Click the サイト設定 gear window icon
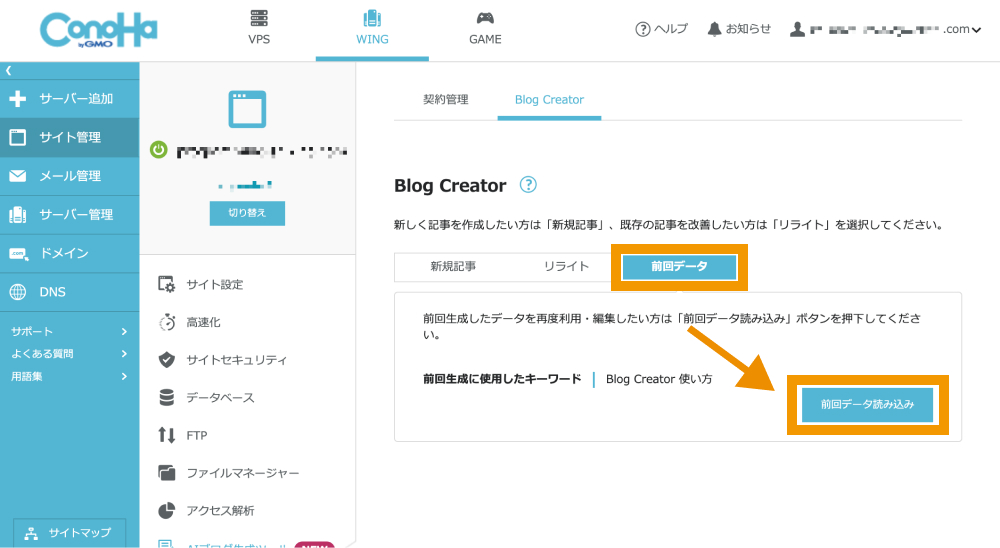The image size is (1000, 548). 166,285
